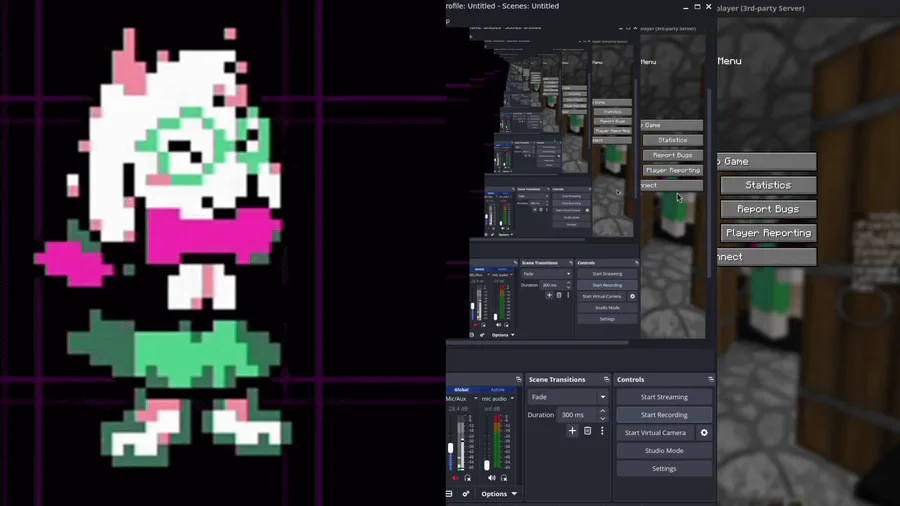The height and width of the screenshot is (506, 900).
Task: Open Settings from main Controls dock
Action: coord(664,469)
